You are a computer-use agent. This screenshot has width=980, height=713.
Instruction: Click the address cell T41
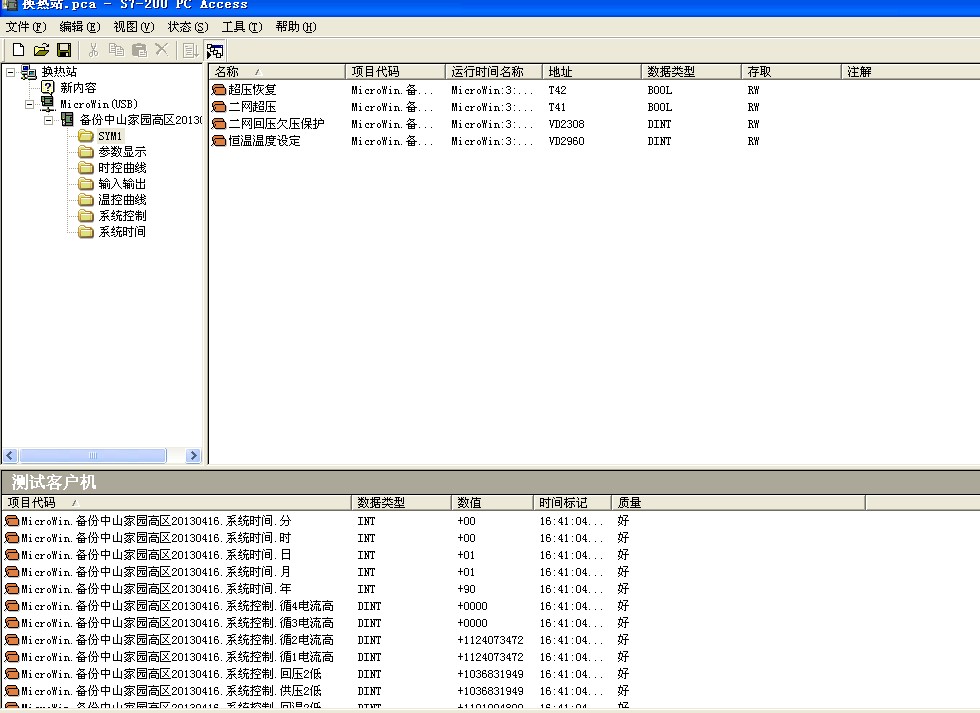tap(557, 107)
